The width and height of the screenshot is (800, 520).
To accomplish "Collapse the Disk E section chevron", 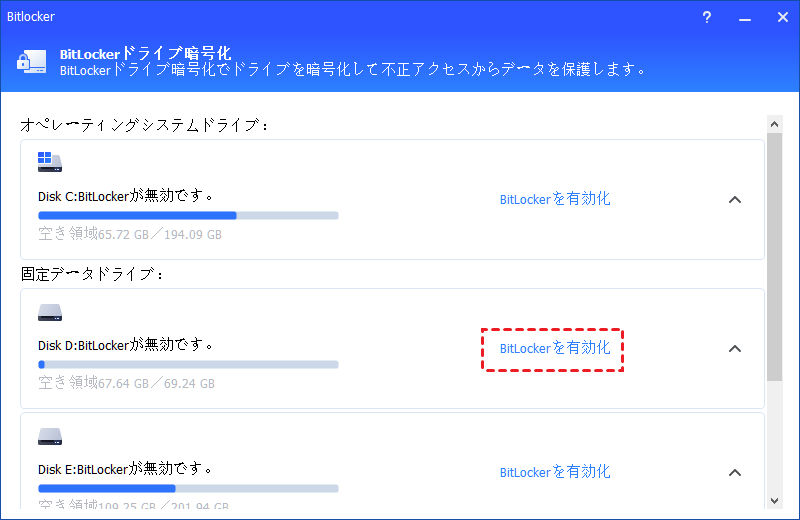I will 735,472.
